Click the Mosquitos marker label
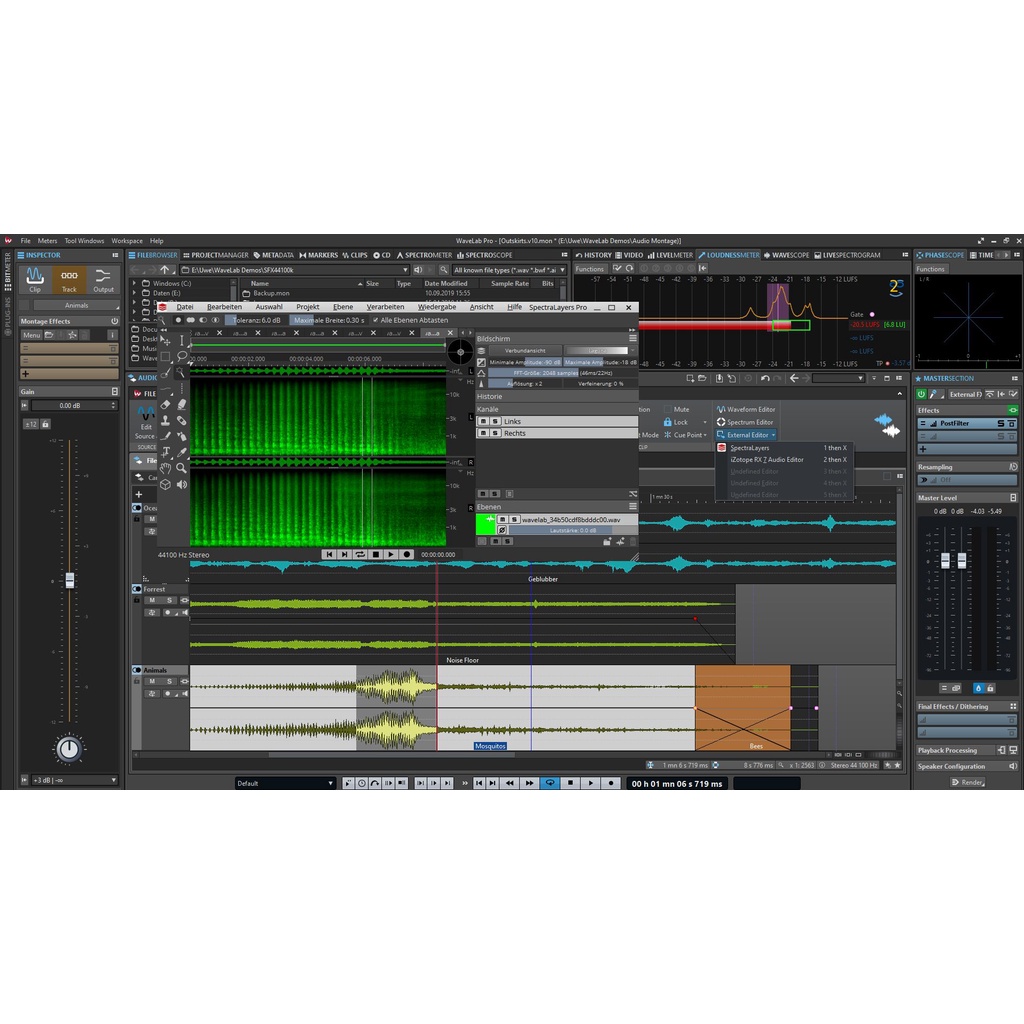This screenshot has width=1024, height=1024. click(490, 746)
